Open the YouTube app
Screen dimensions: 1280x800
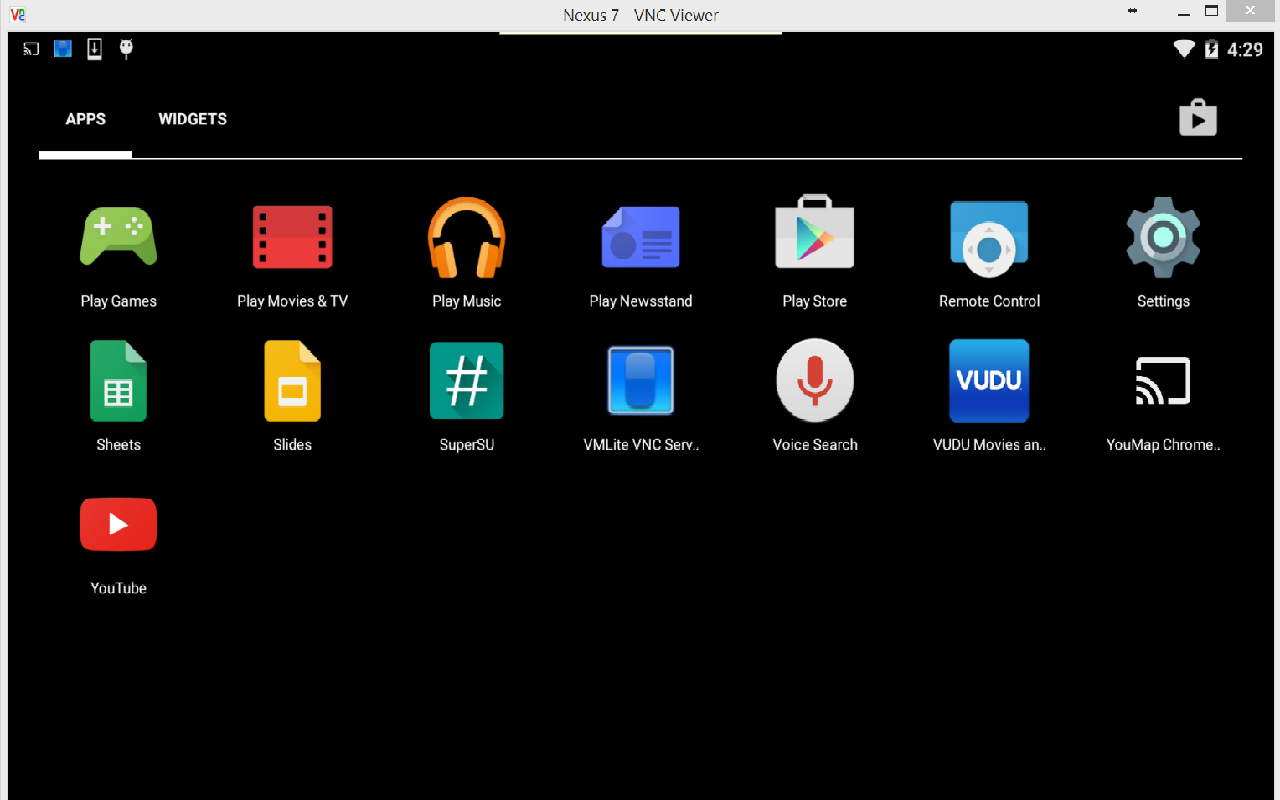coord(118,525)
